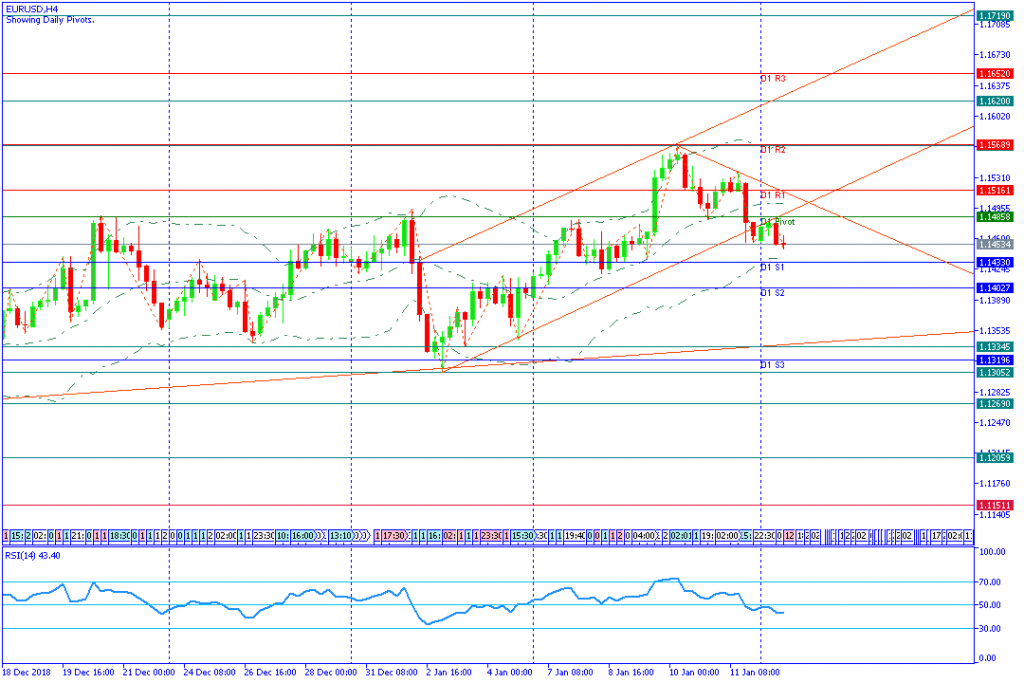
Task: Select the 04:00 calendar event marker
Action: pos(643,536)
